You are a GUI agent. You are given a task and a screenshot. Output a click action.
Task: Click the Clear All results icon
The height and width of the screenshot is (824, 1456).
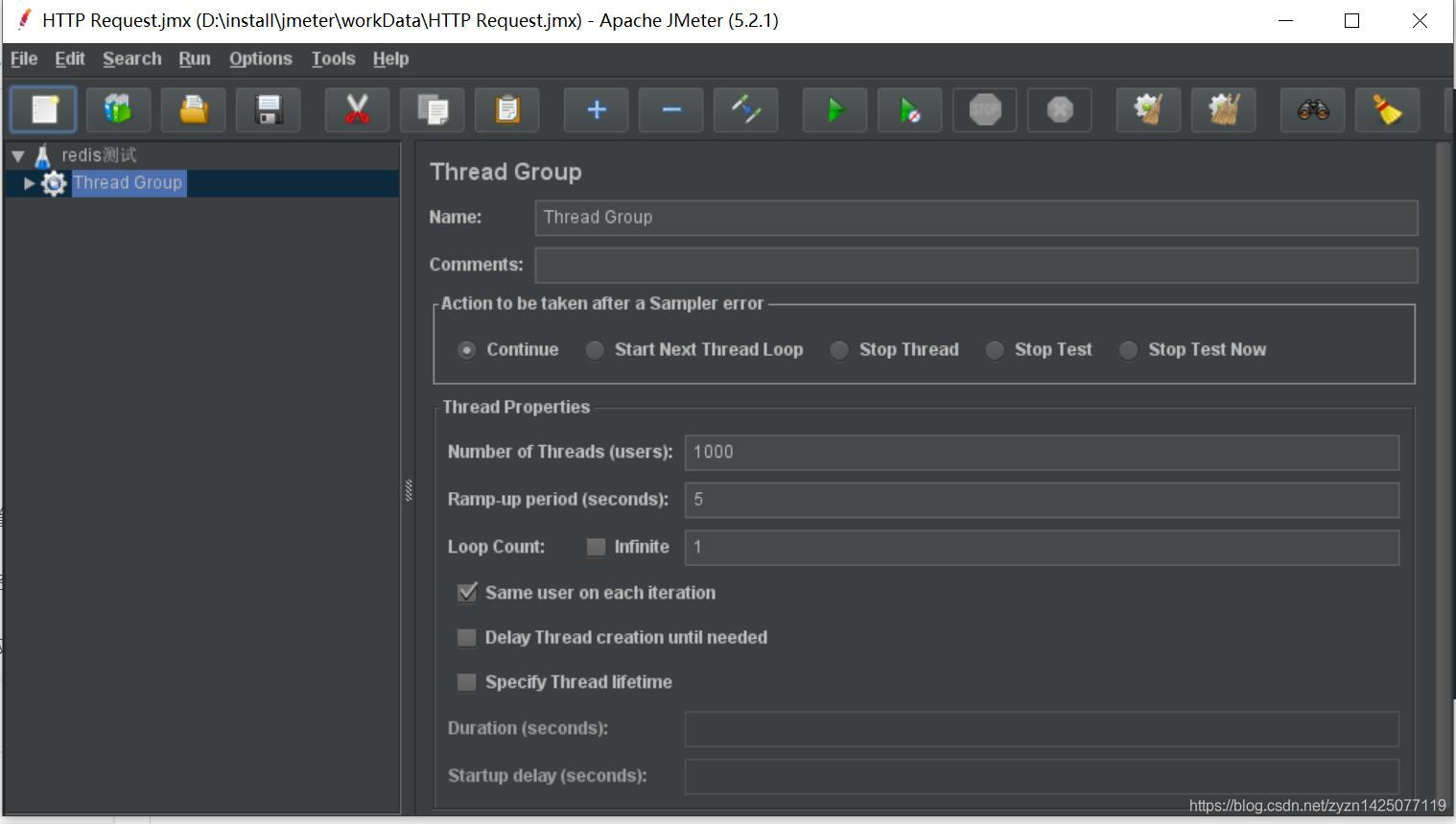(1223, 109)
